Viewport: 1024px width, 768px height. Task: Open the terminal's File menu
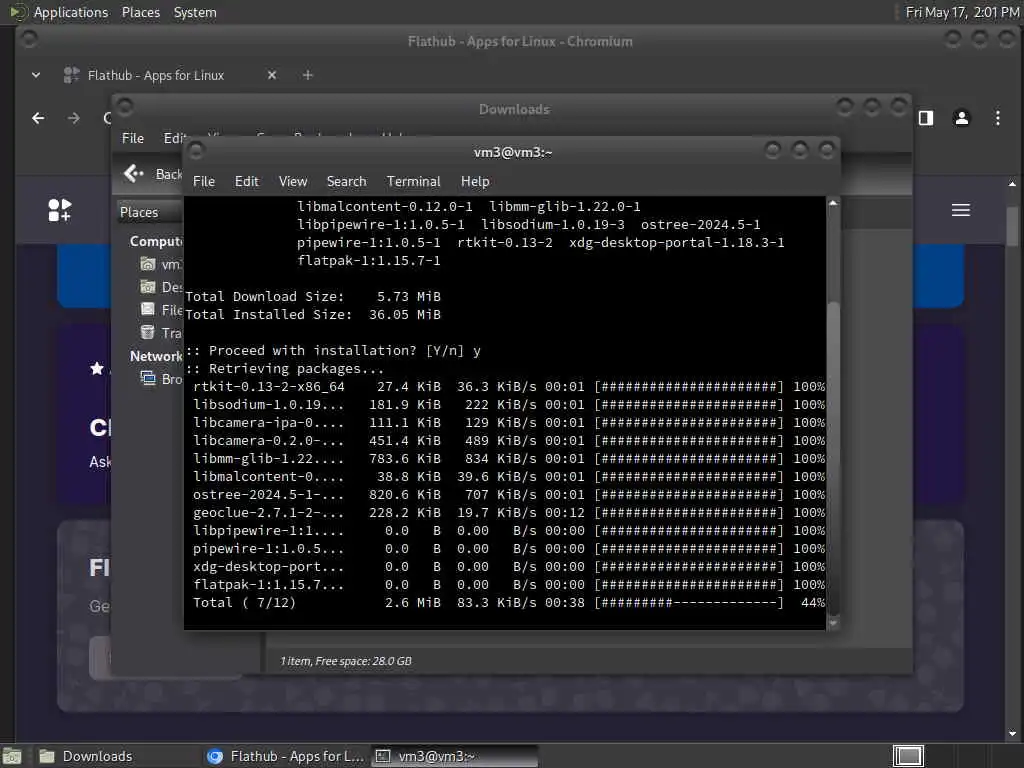tap(204, 182)
